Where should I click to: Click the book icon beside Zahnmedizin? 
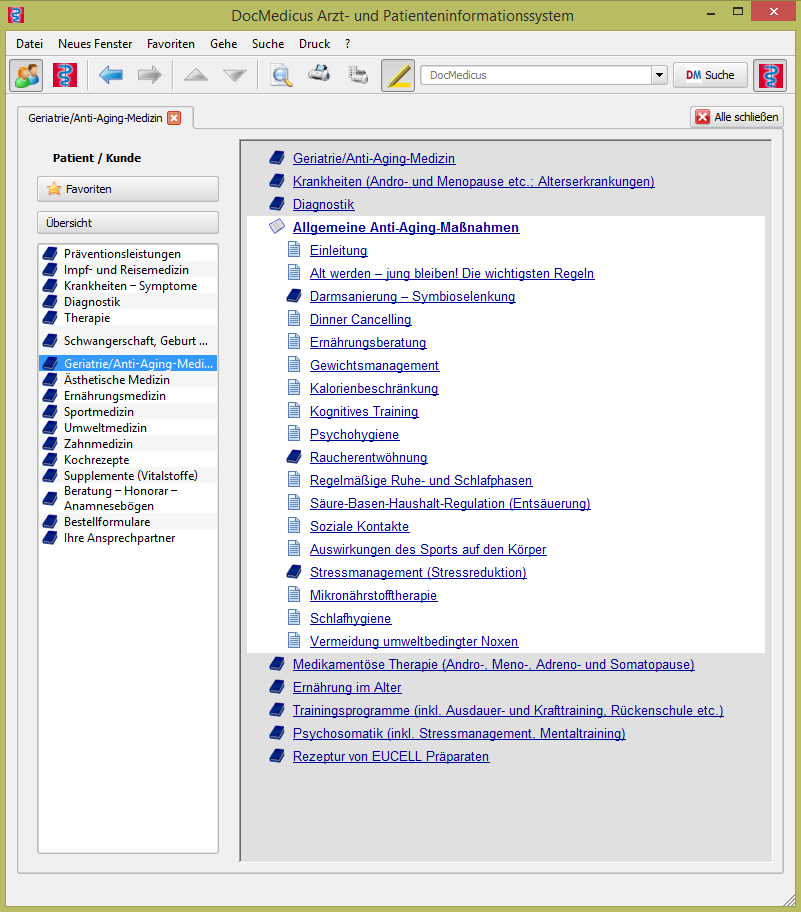pyautogui.click(x=51, y=444)
